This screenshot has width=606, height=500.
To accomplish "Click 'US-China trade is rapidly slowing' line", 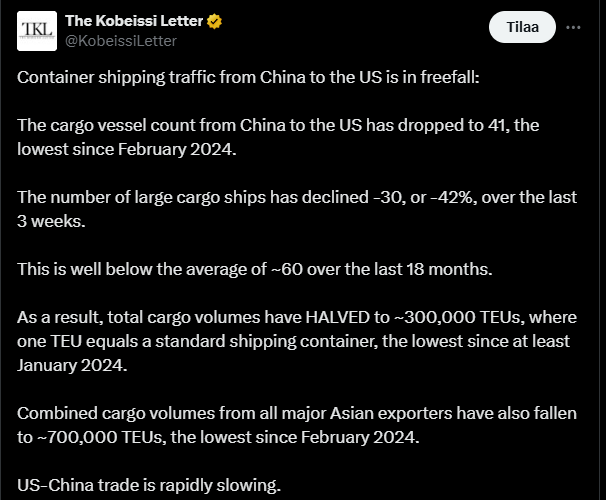I will pos(150,486).
